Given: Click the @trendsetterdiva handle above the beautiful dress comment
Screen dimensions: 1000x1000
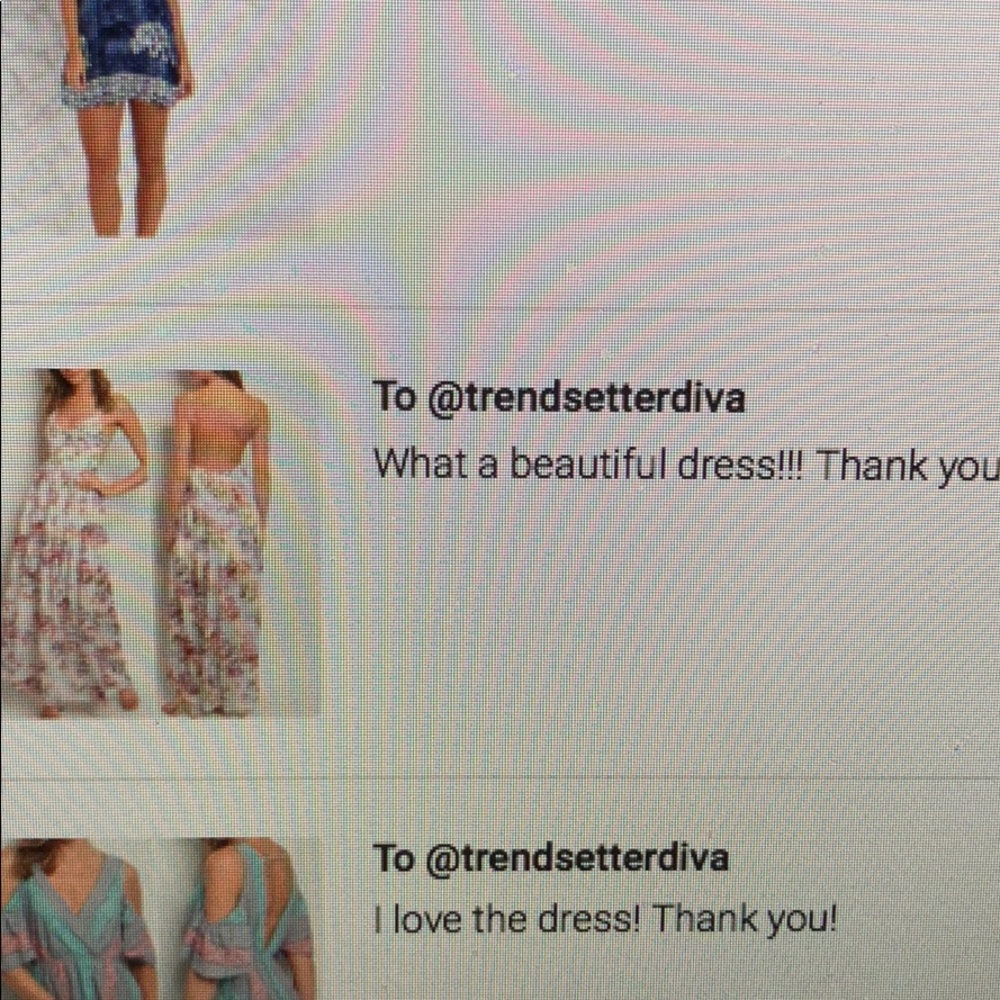Looking at the screenshot, I should click(585, 399).
